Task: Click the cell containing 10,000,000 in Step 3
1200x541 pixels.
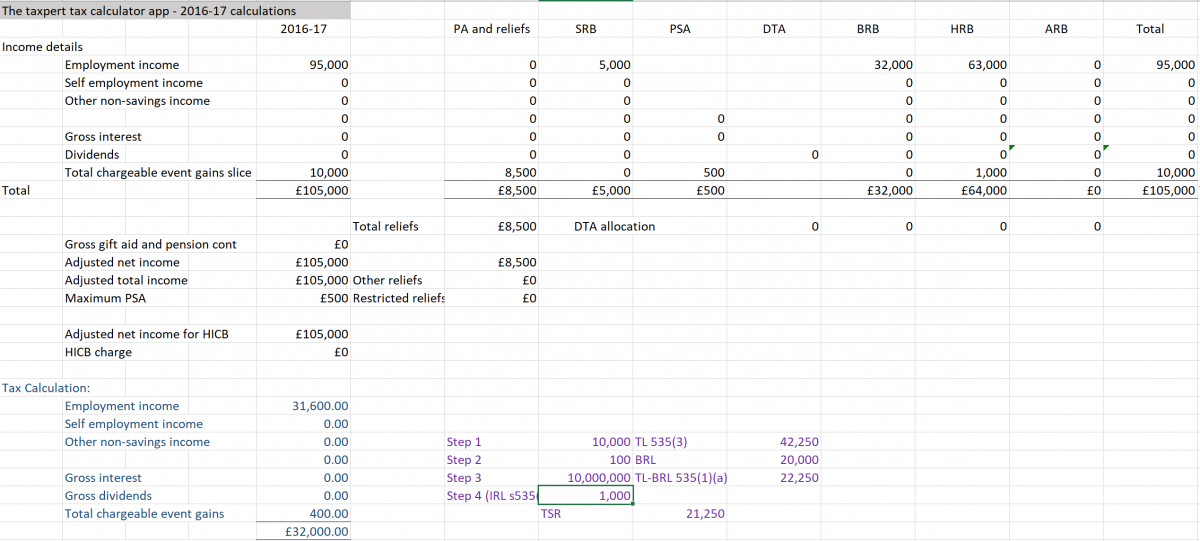Action: [598, 478]
